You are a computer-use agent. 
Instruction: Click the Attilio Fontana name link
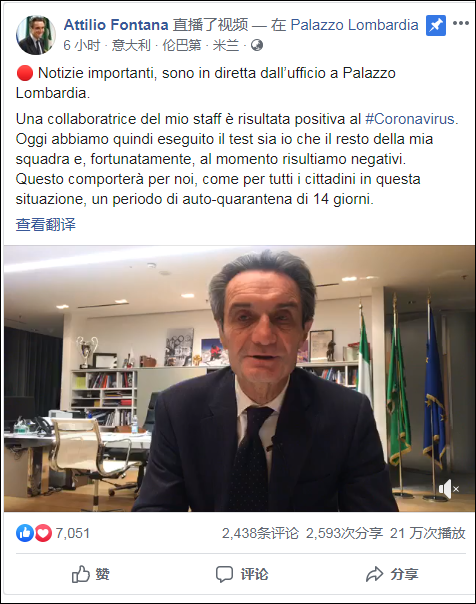tap(116, 25)
